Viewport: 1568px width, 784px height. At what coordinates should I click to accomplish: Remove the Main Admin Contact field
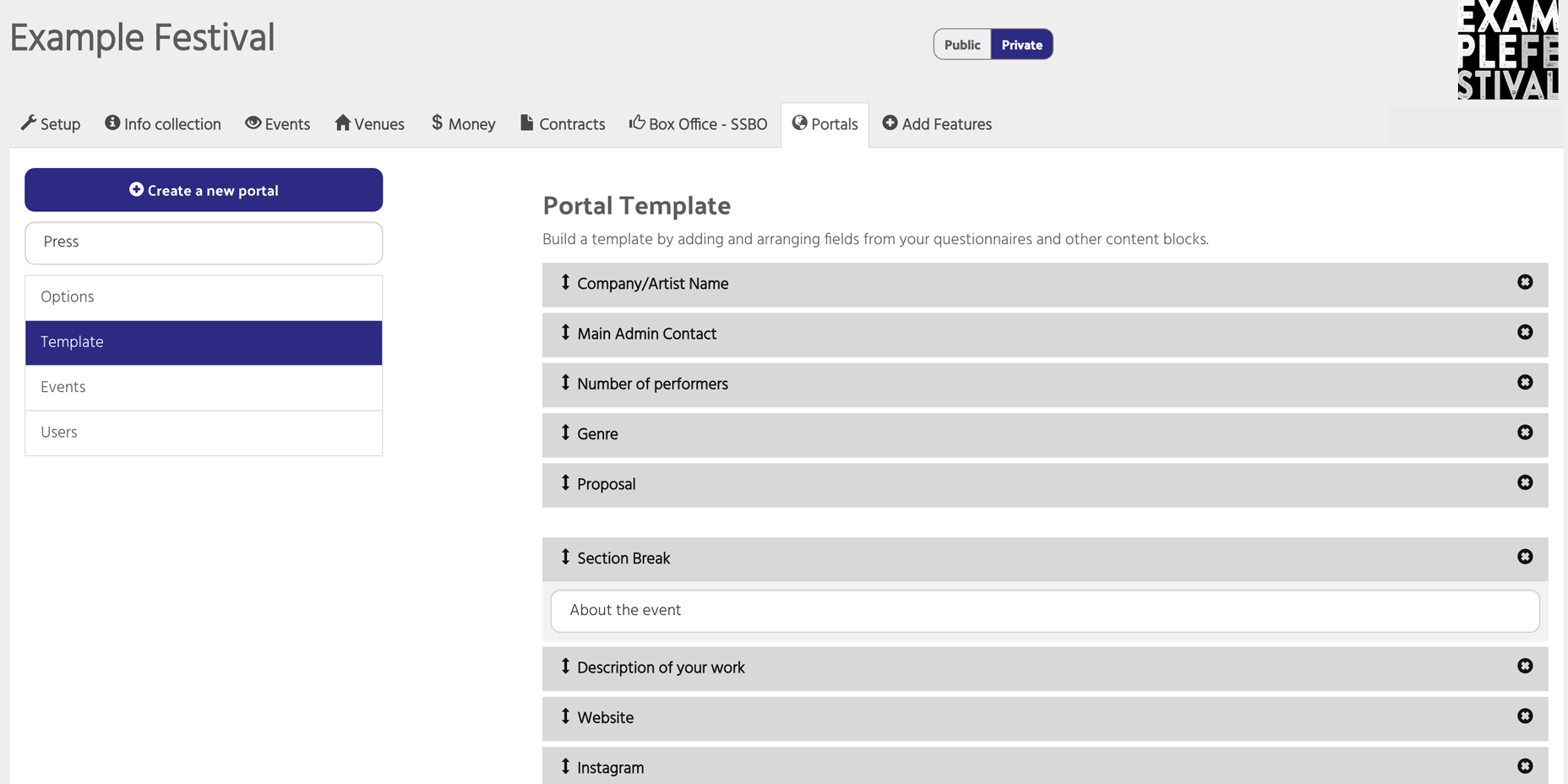[x=1525, y=332]
